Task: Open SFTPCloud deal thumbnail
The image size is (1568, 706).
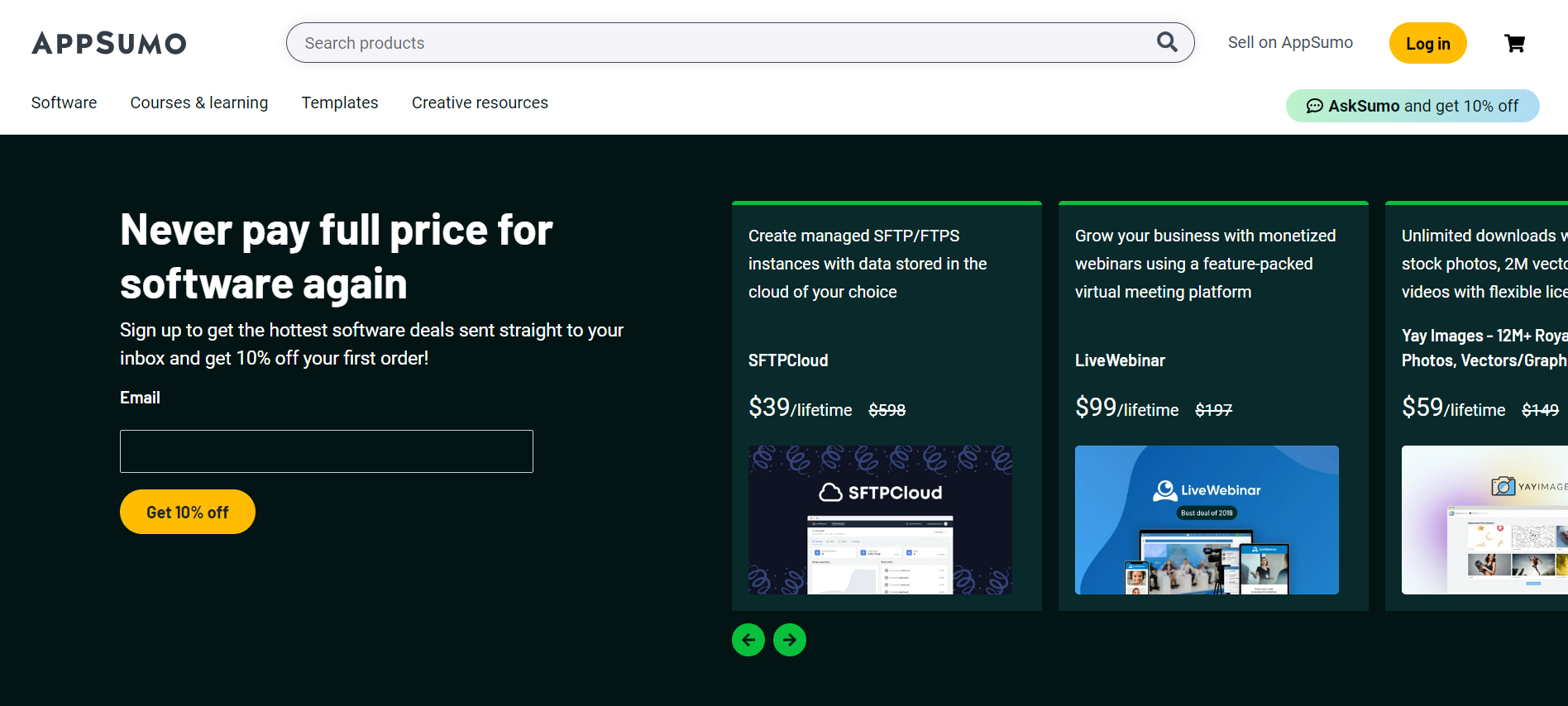Action: [x=880, y=520]
